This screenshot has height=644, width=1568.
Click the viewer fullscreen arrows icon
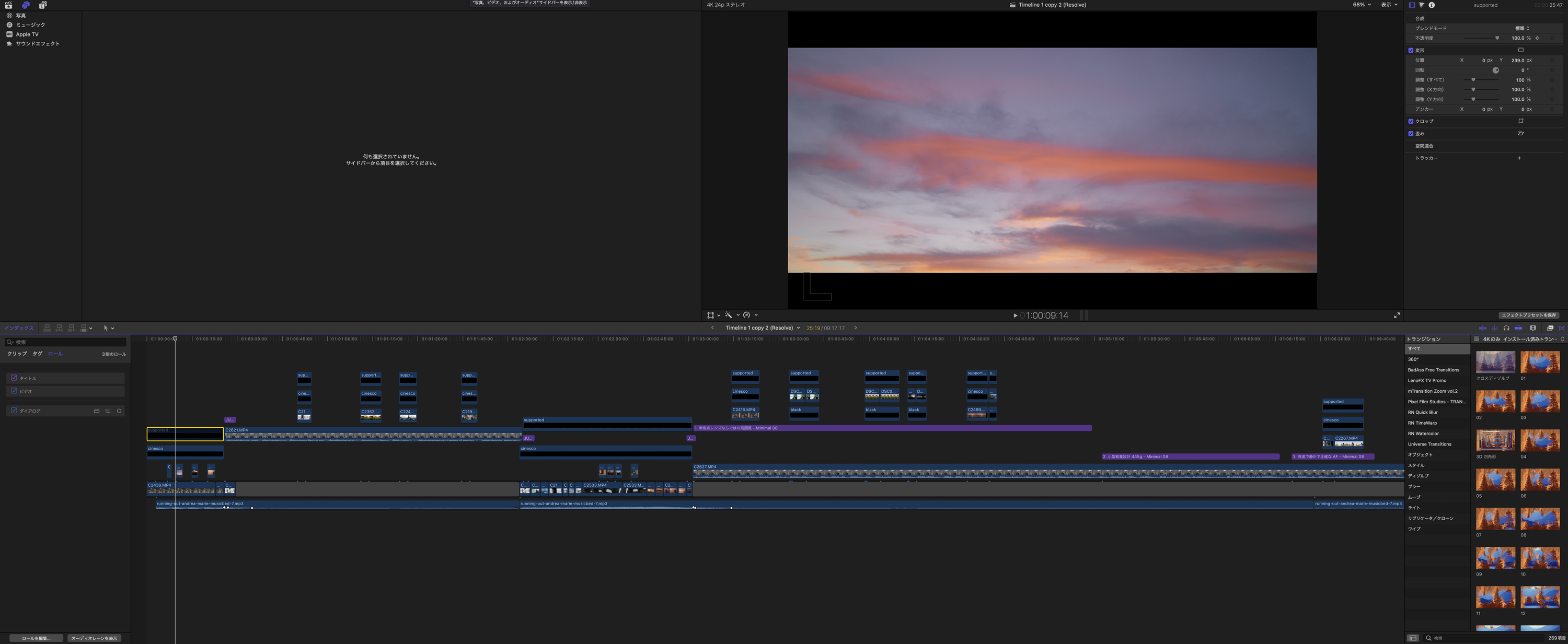pyautogui.click(x=1397, y=315)
